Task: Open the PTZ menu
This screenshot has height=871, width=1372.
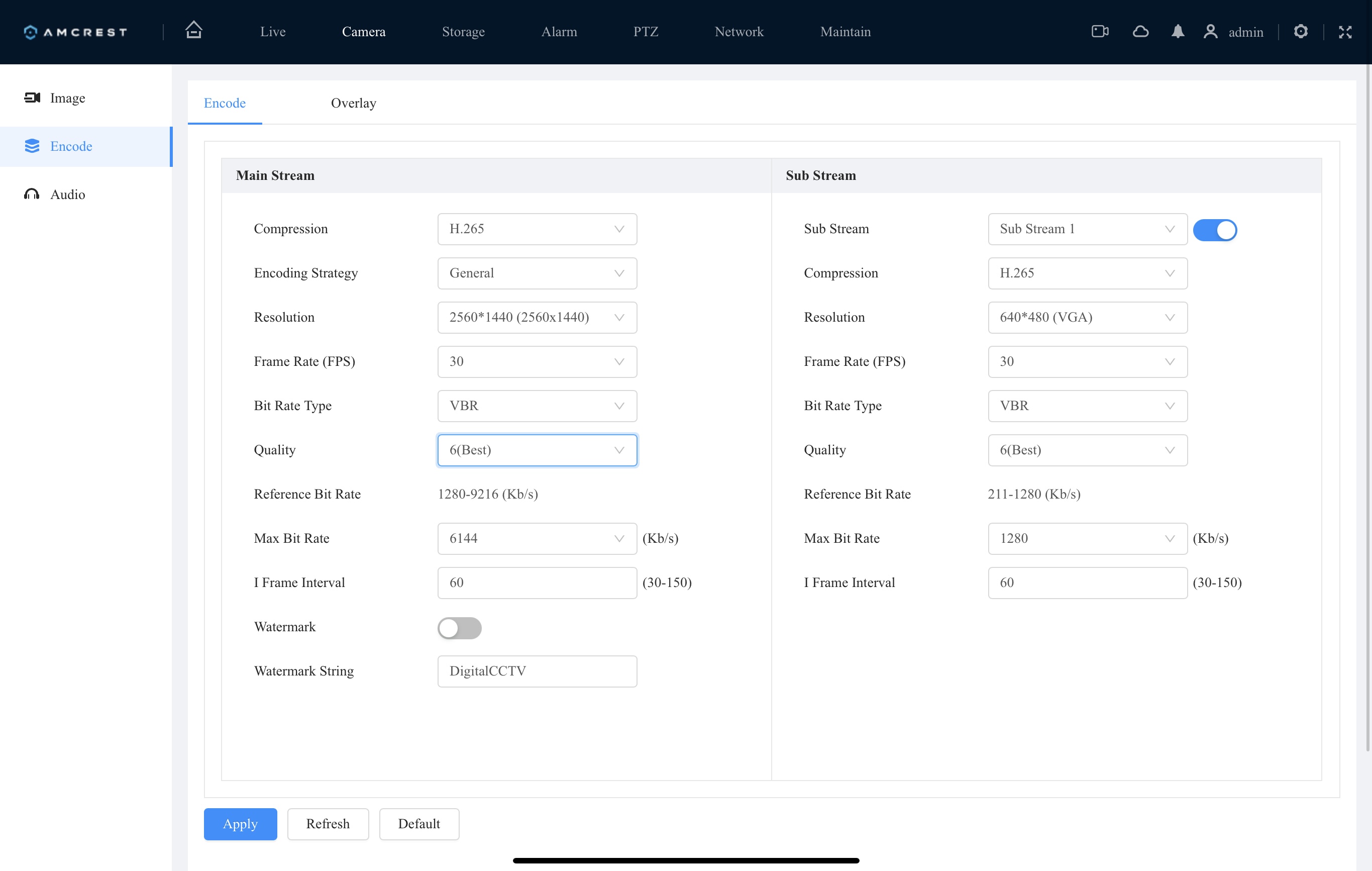Action: point(646,32)
